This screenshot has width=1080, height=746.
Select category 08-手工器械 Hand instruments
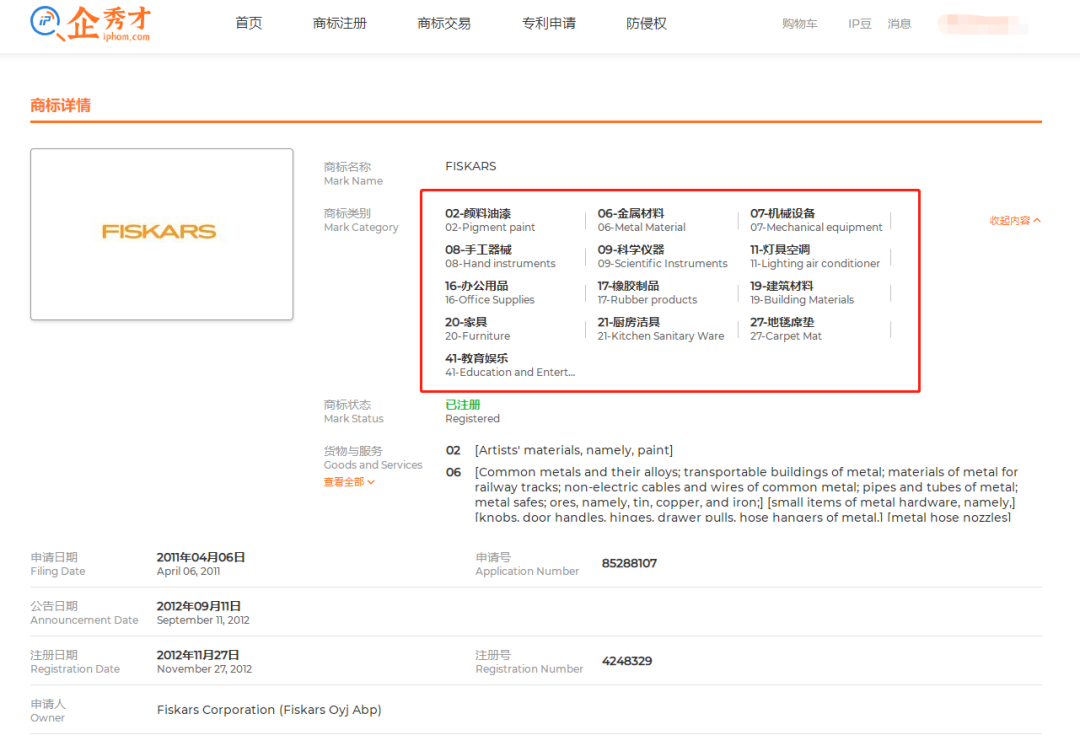tap(500, 256)
